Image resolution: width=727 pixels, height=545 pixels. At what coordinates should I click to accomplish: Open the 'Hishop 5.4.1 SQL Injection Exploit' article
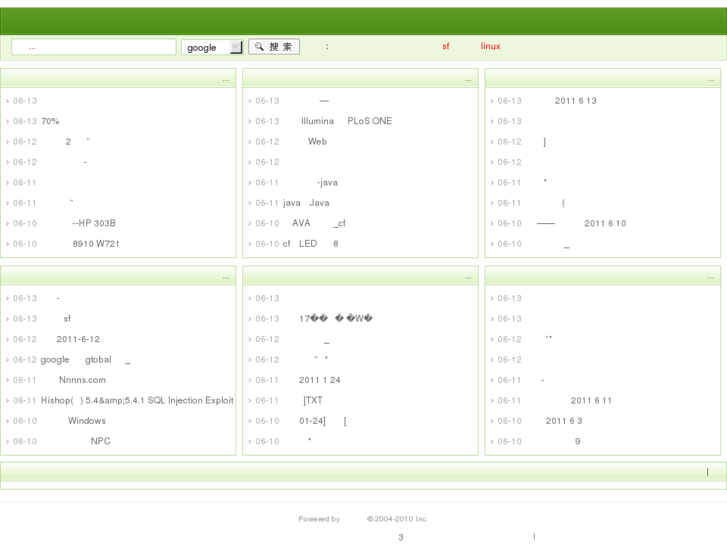pyautogui.click(x=137, y=401)
